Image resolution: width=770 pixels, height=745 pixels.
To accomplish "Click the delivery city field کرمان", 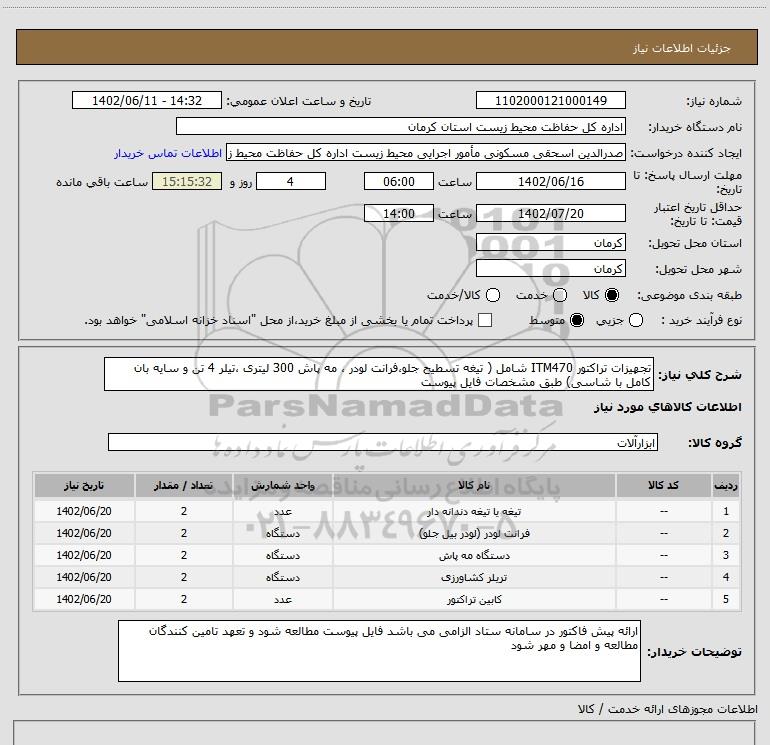I will pyautogui.click(x=550, y=268).
